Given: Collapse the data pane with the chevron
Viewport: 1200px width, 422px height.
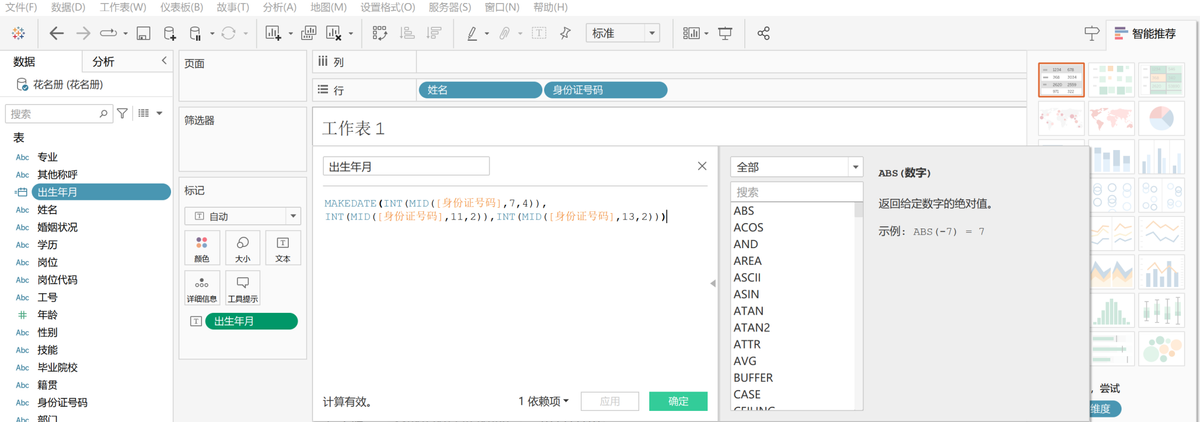Looking at the screenshot, I should coord(164,61).
